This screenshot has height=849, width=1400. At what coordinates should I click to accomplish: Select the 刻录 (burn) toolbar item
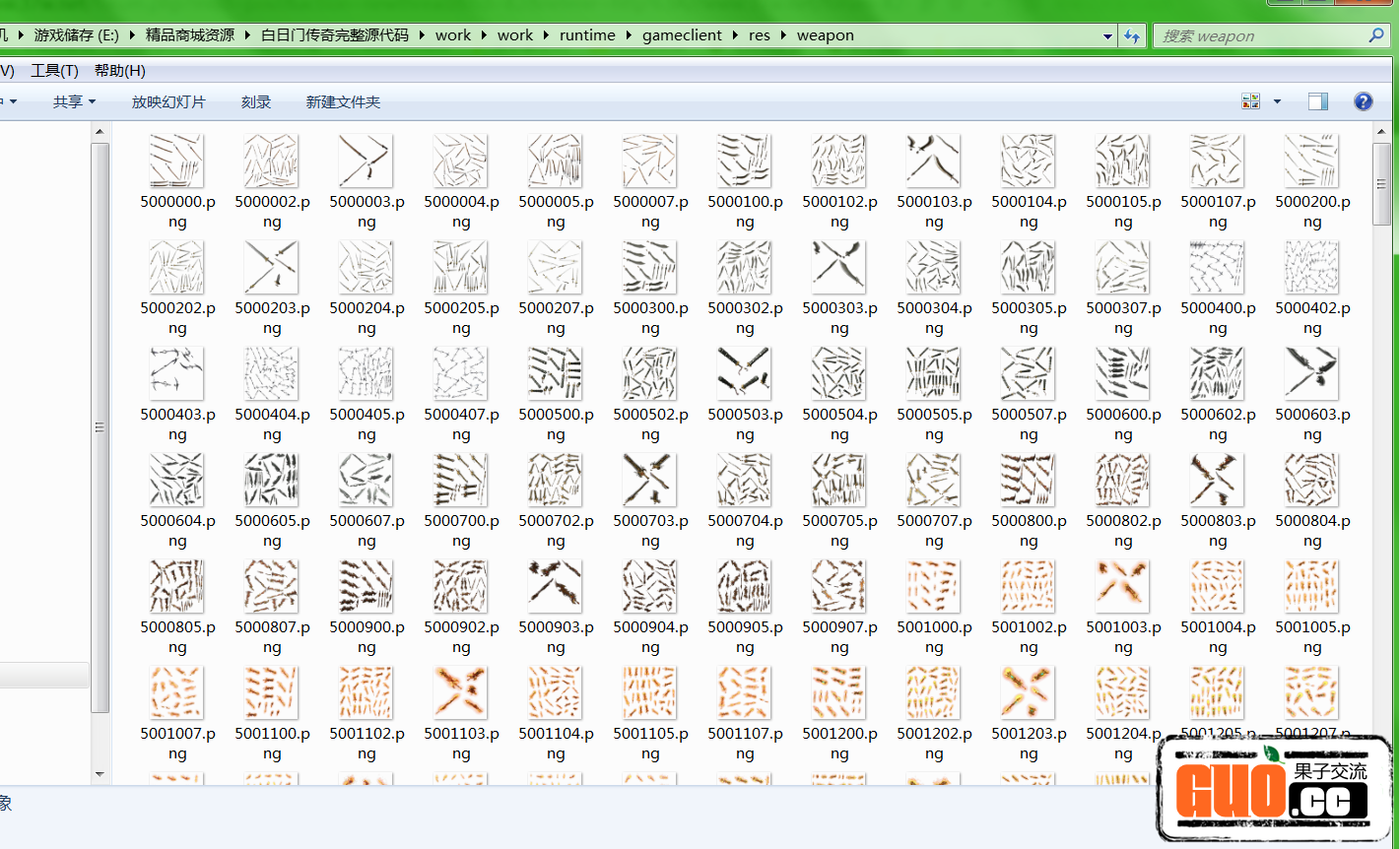(255, 101)
